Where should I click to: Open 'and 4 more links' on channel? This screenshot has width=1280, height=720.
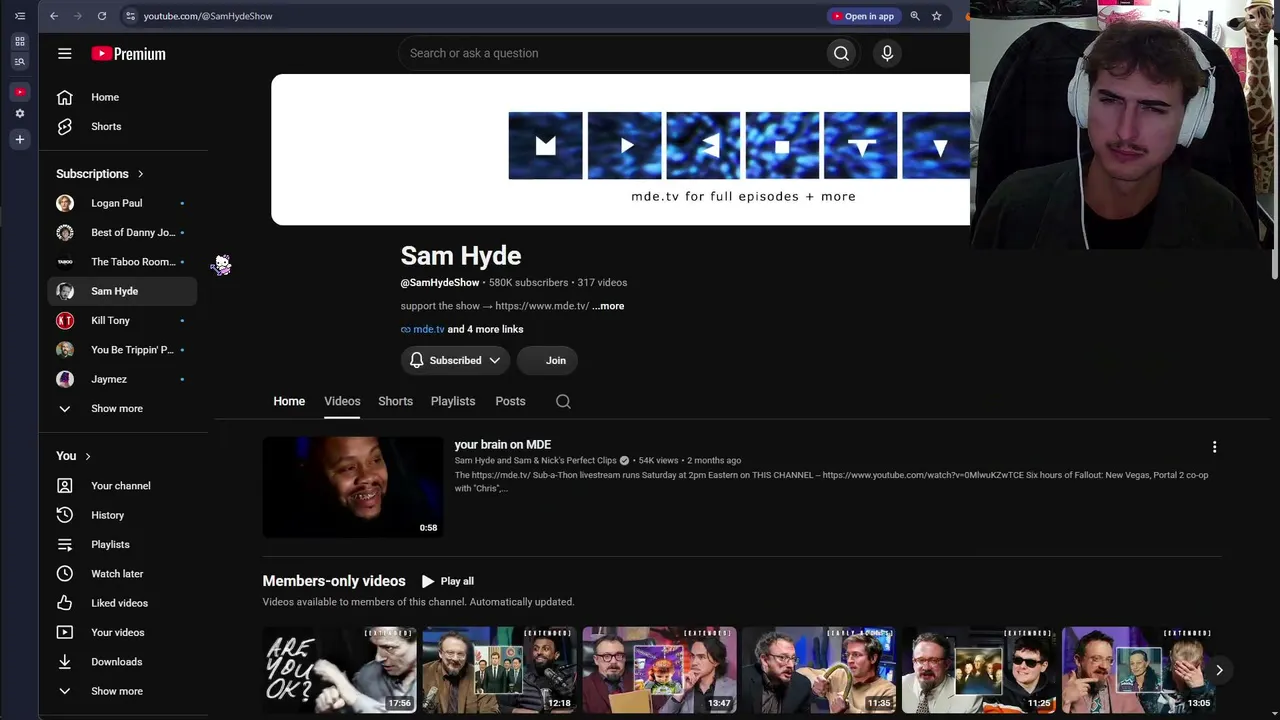(x=486, y=329)
